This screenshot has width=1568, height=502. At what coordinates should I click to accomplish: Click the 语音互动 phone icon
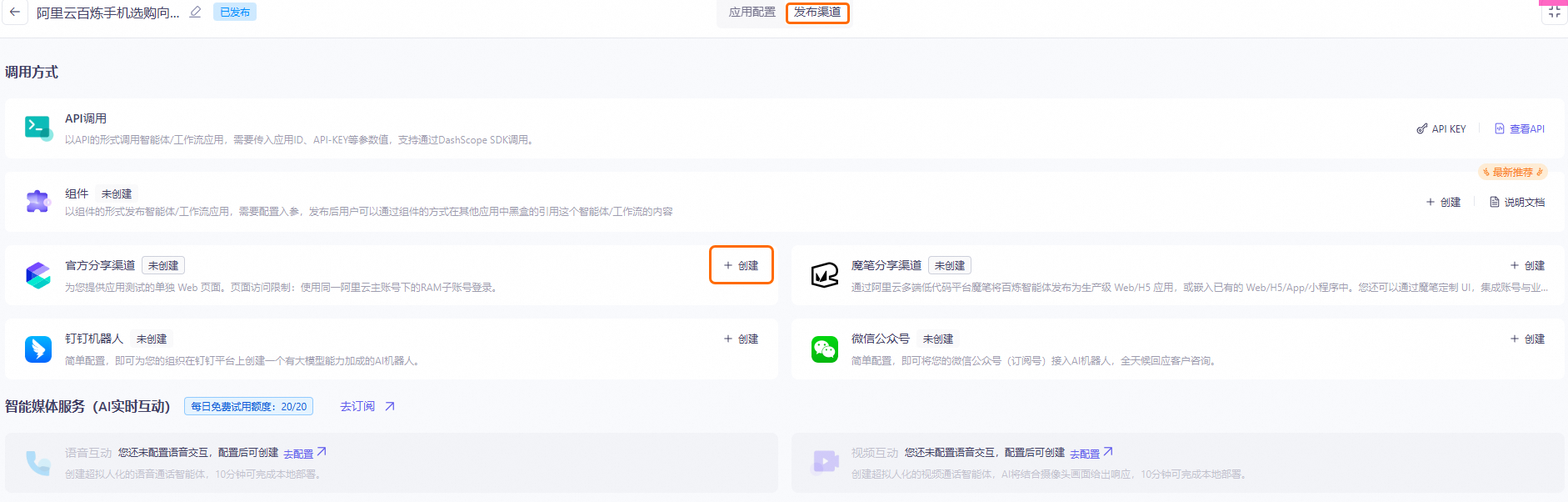pyautogui.click(x=37, y=463)
